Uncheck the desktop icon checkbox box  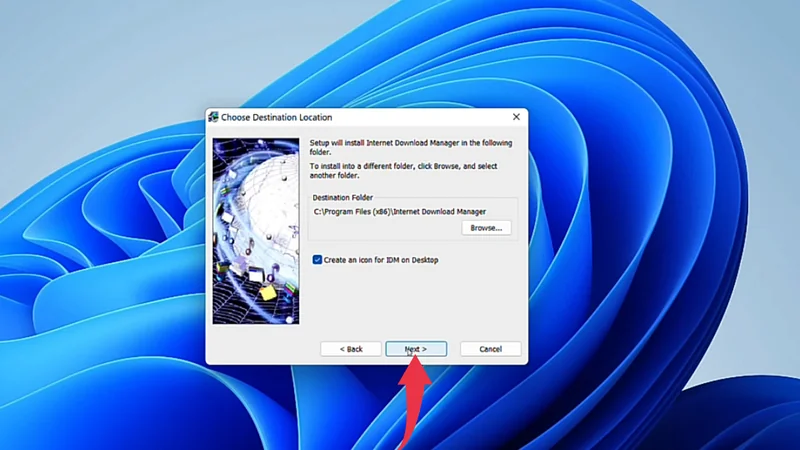(x=317, y=260)
